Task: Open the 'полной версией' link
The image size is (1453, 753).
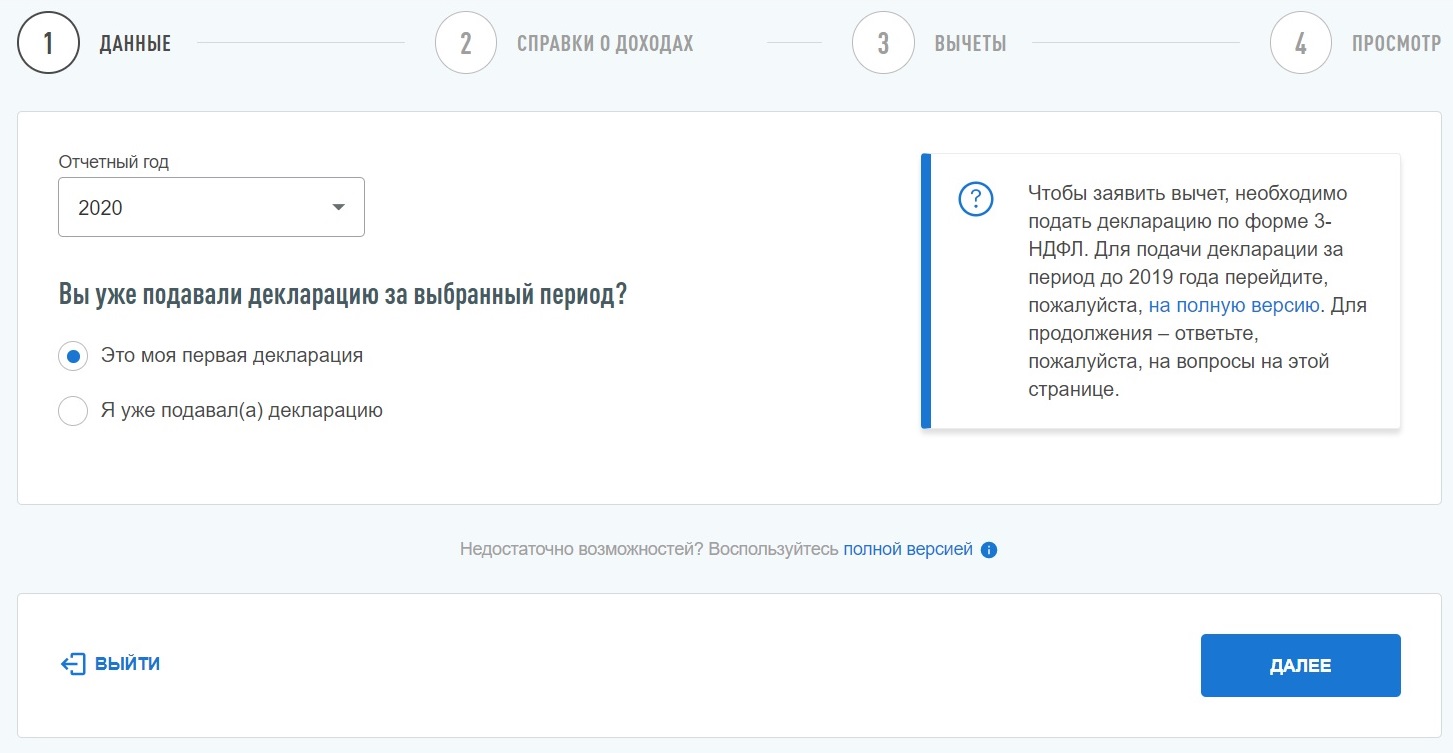Action: click(908, 549)
